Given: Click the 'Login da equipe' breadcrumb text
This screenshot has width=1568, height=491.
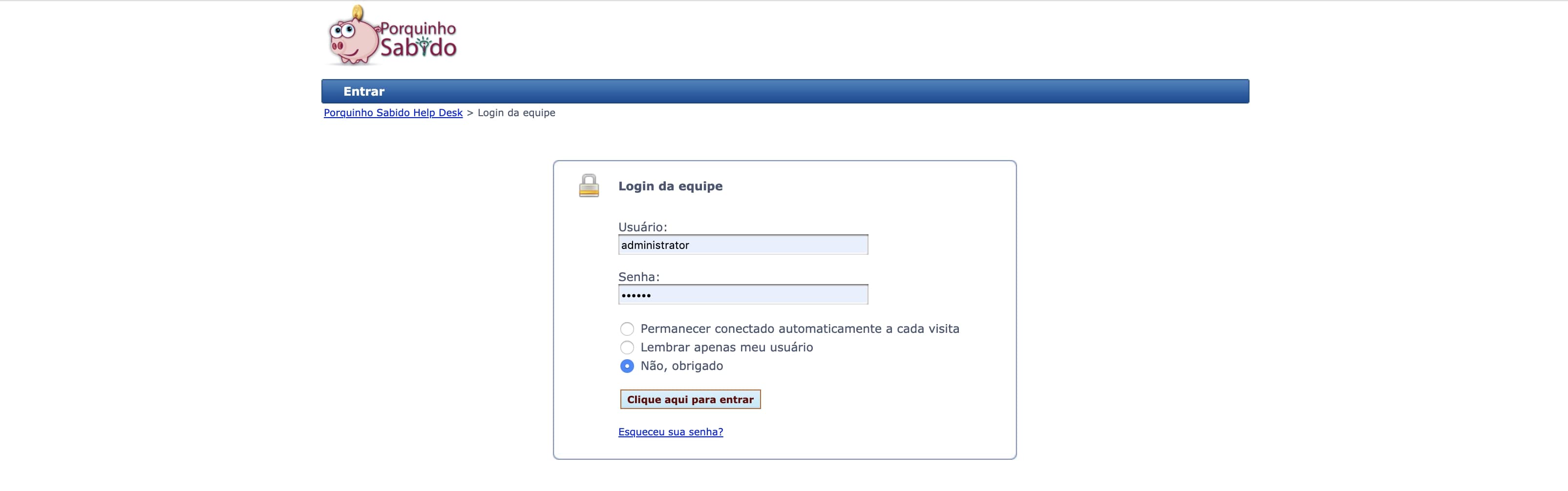Looking at the screenshot, I should coord(516,113).
